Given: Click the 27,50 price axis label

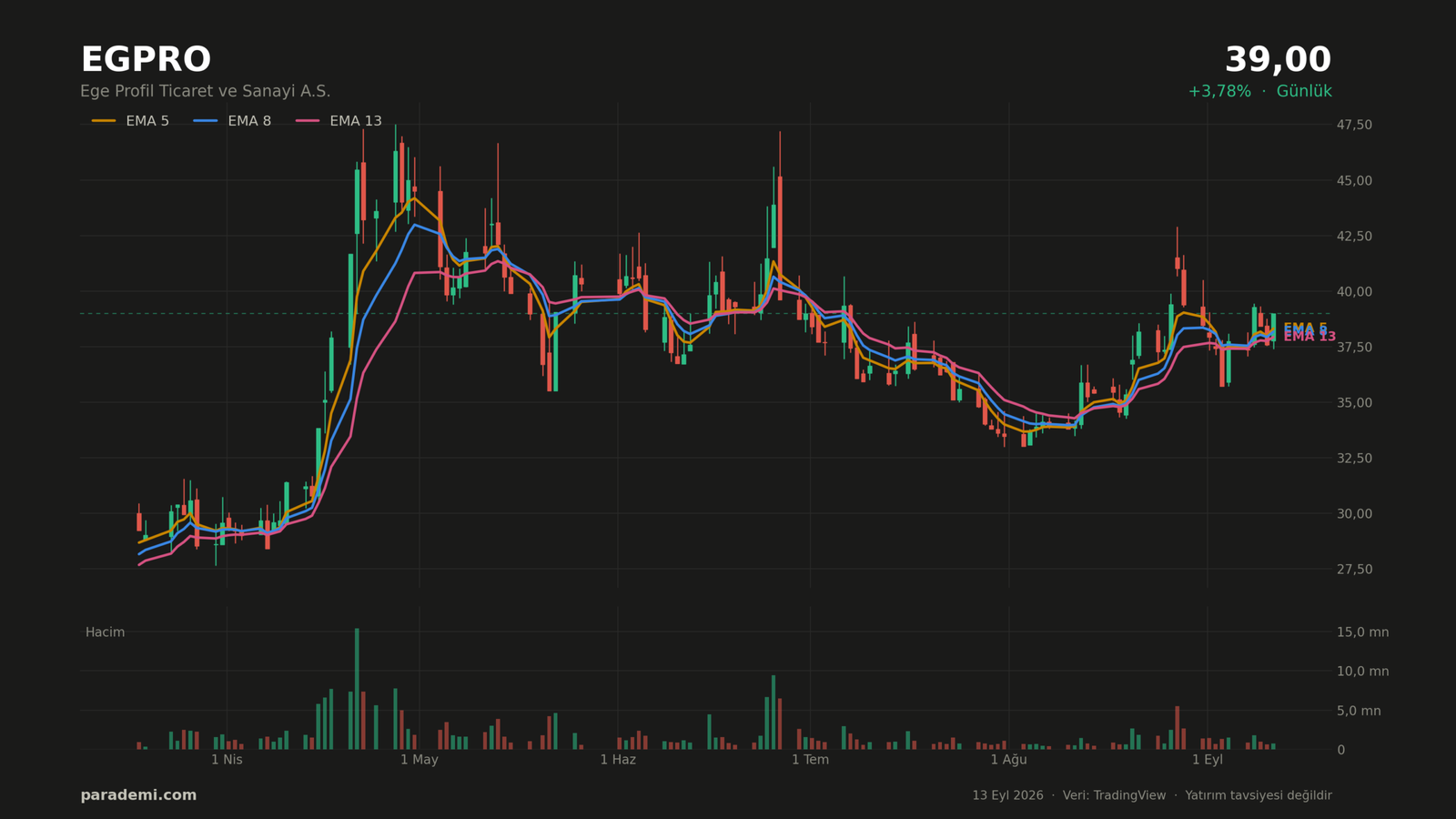Looking at the screenshot, I should pos(1353,569).
